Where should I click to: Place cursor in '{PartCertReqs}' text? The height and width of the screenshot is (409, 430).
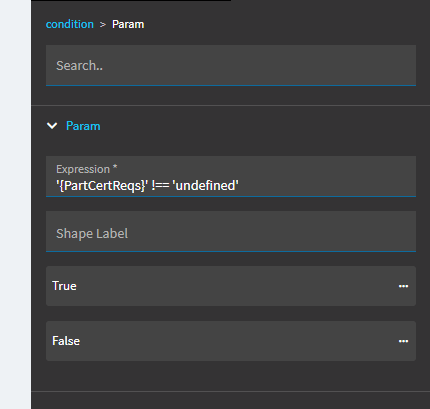(x=102, y=186)
